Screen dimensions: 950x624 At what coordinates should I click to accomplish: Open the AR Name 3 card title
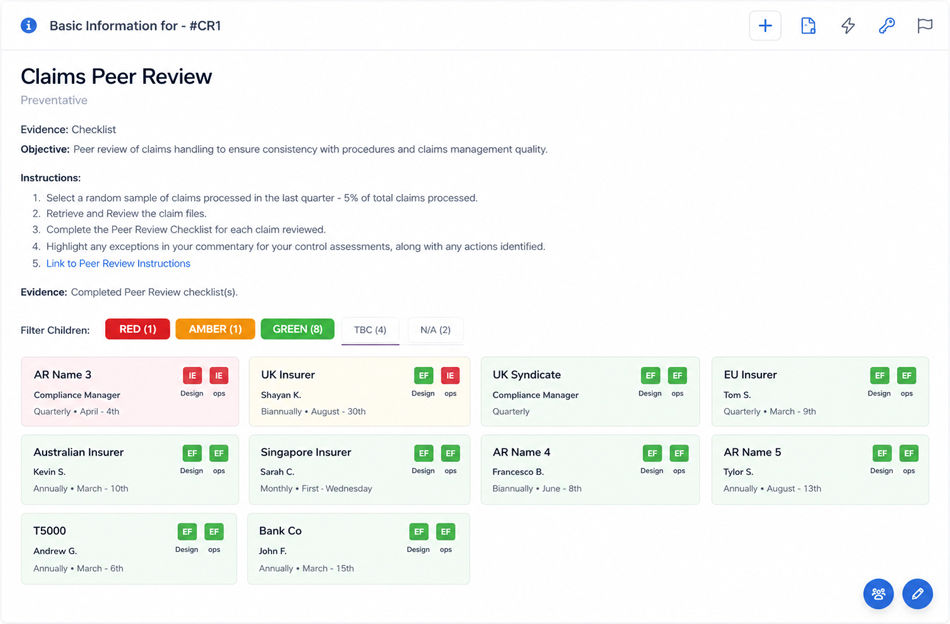[x=62, y=375]
